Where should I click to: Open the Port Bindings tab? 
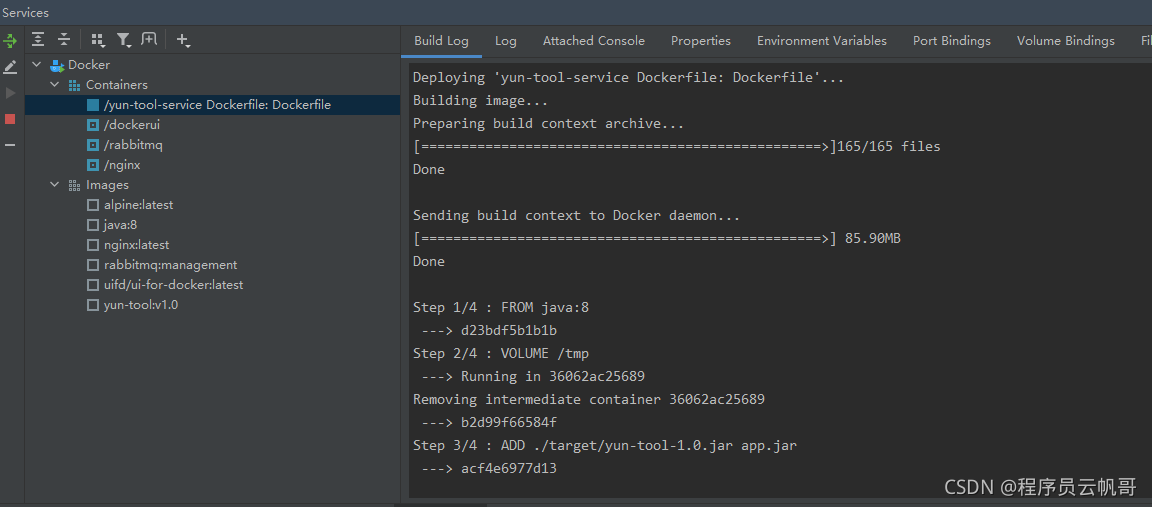951,41
